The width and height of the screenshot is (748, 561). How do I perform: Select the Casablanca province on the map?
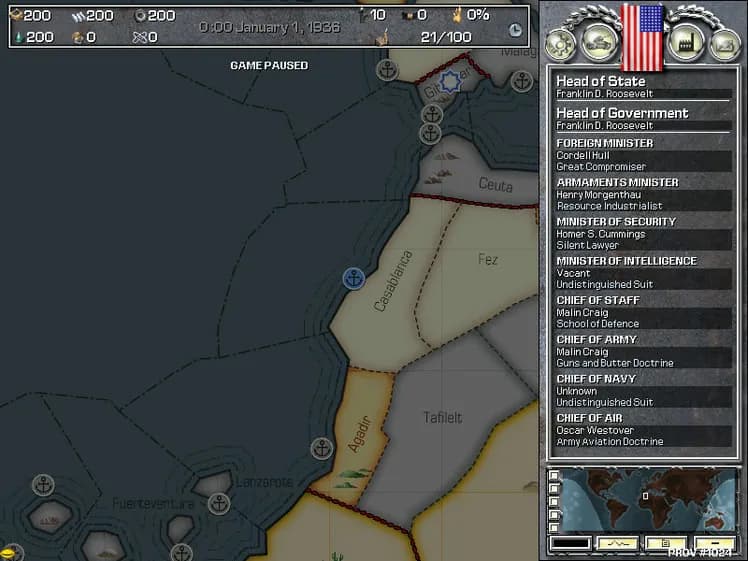[393, 280]
